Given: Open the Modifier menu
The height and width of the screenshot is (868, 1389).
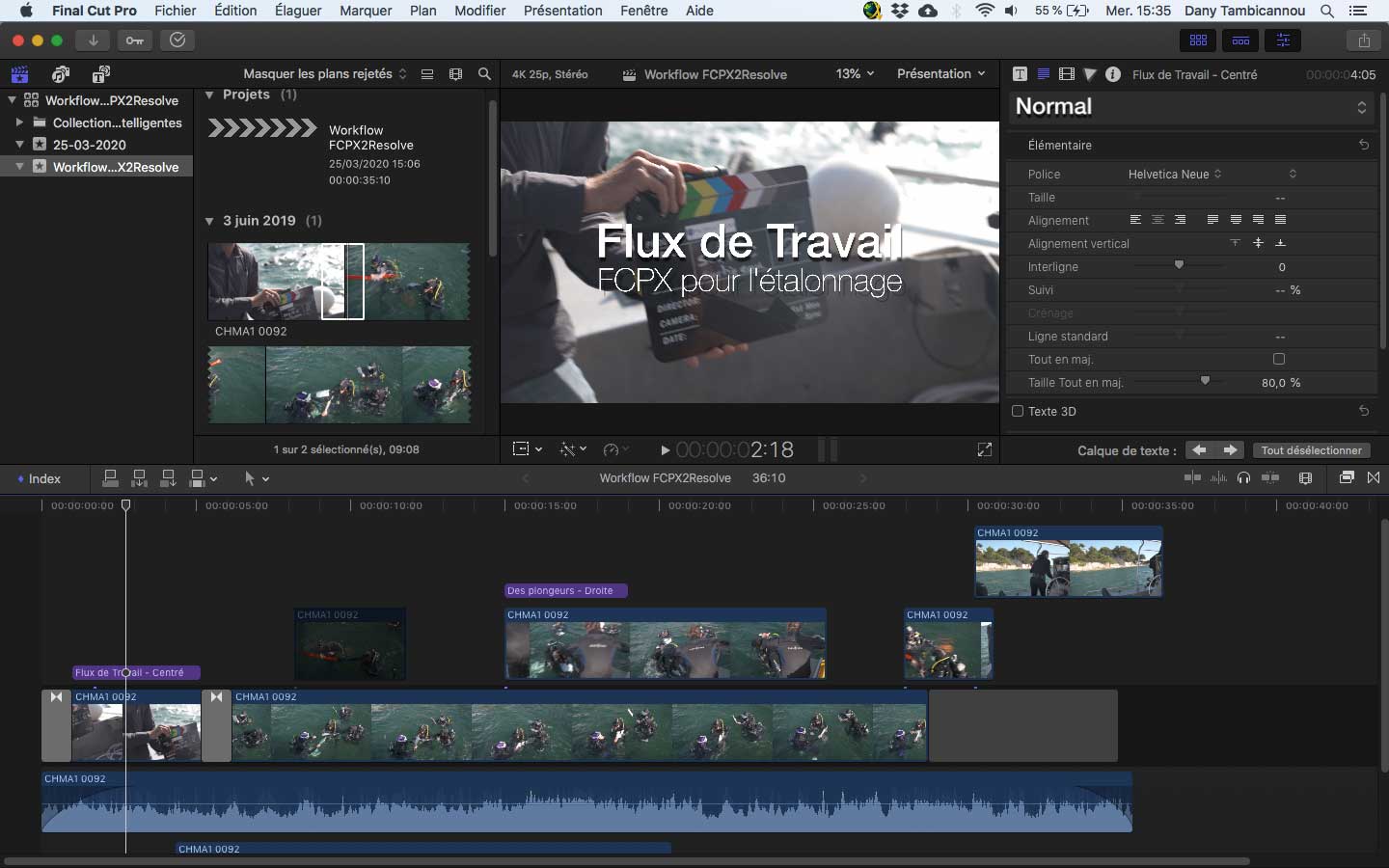Looking at the screenshot, I should (x=479, y=11).
